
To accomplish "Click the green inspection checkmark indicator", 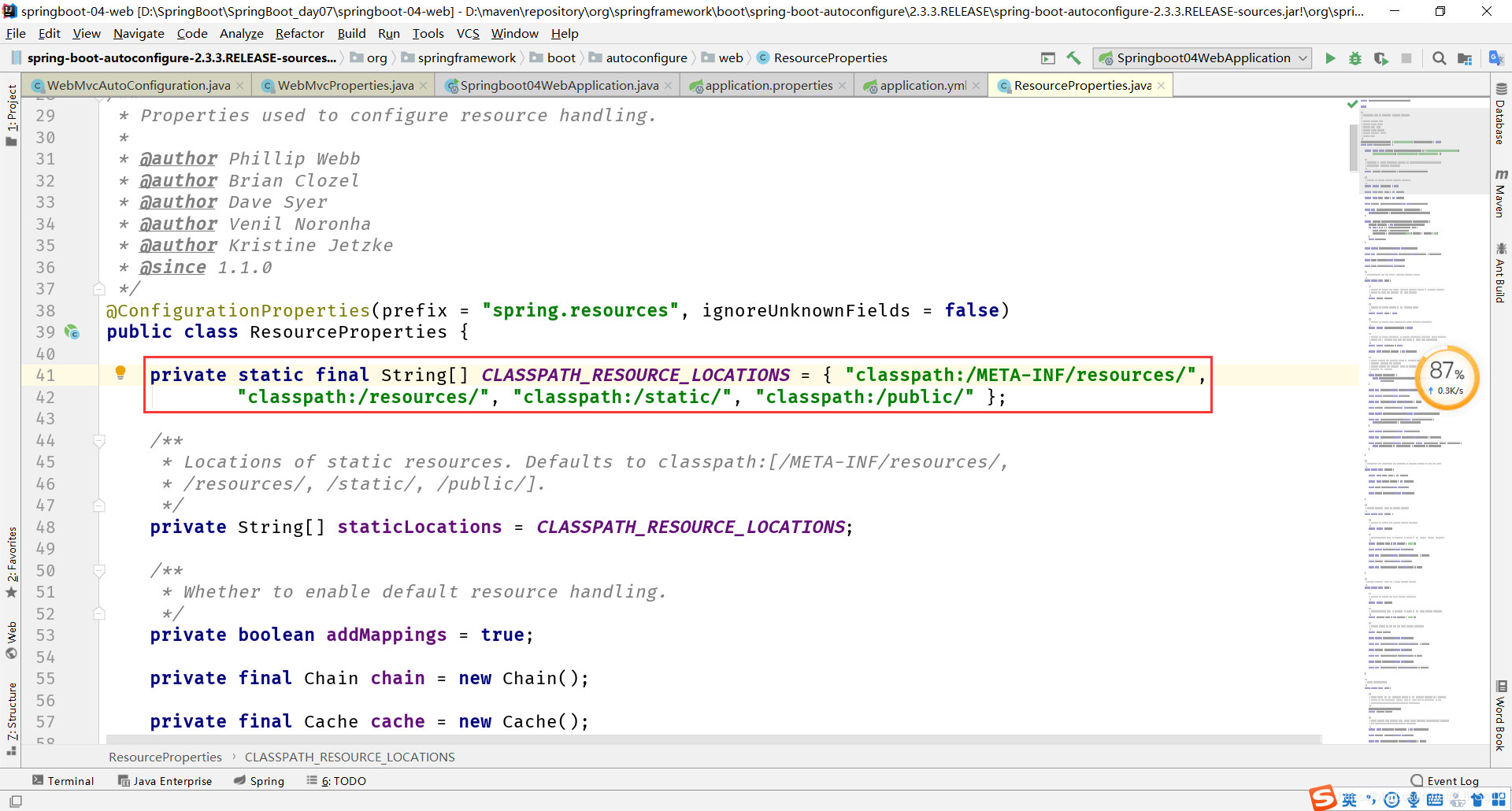I will coord(1352,104).
